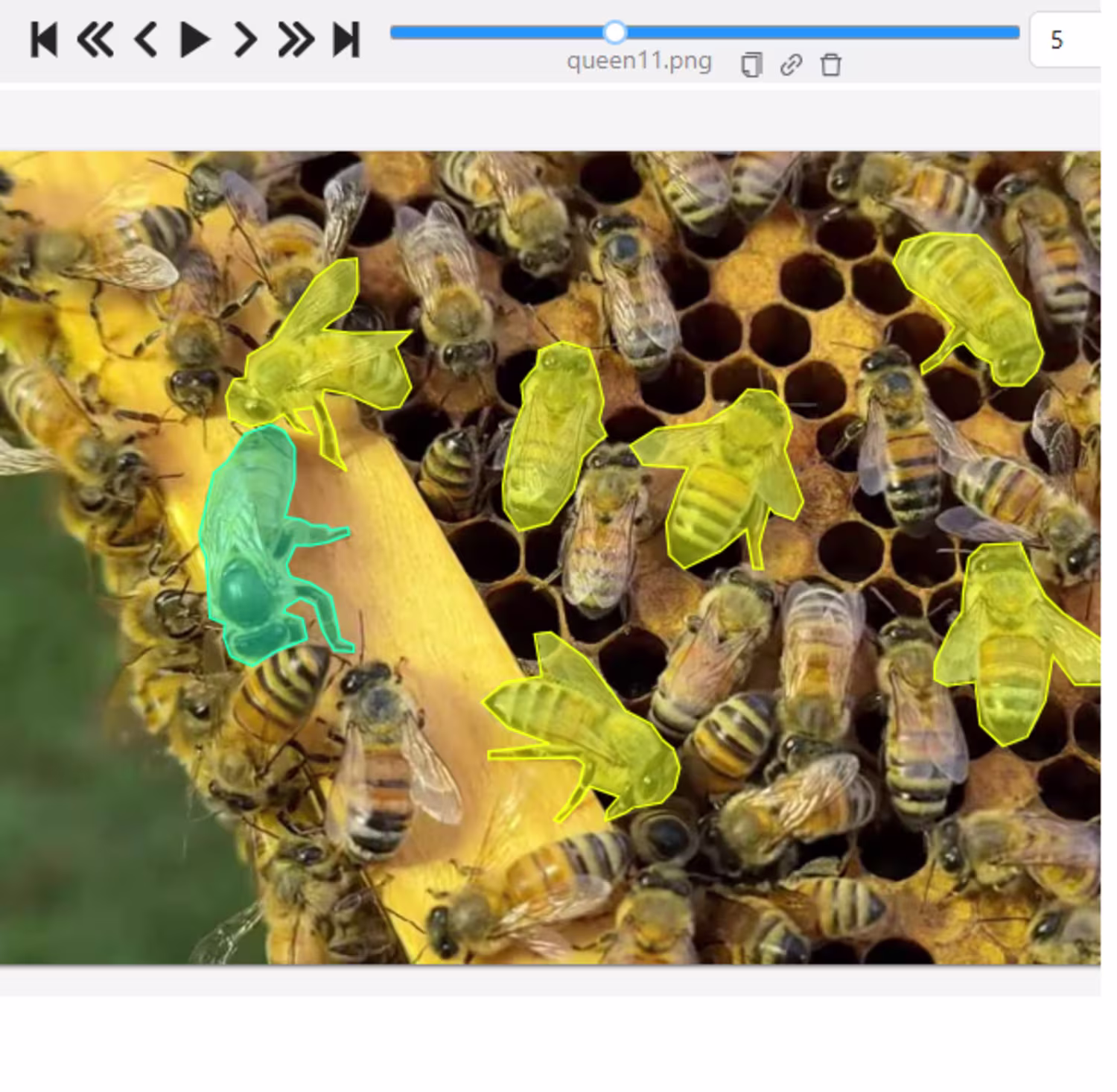Delete the current frame with the trash icon
Image resolution: width=1117 pixels, height=1092 pixels.
pos(831,65)
